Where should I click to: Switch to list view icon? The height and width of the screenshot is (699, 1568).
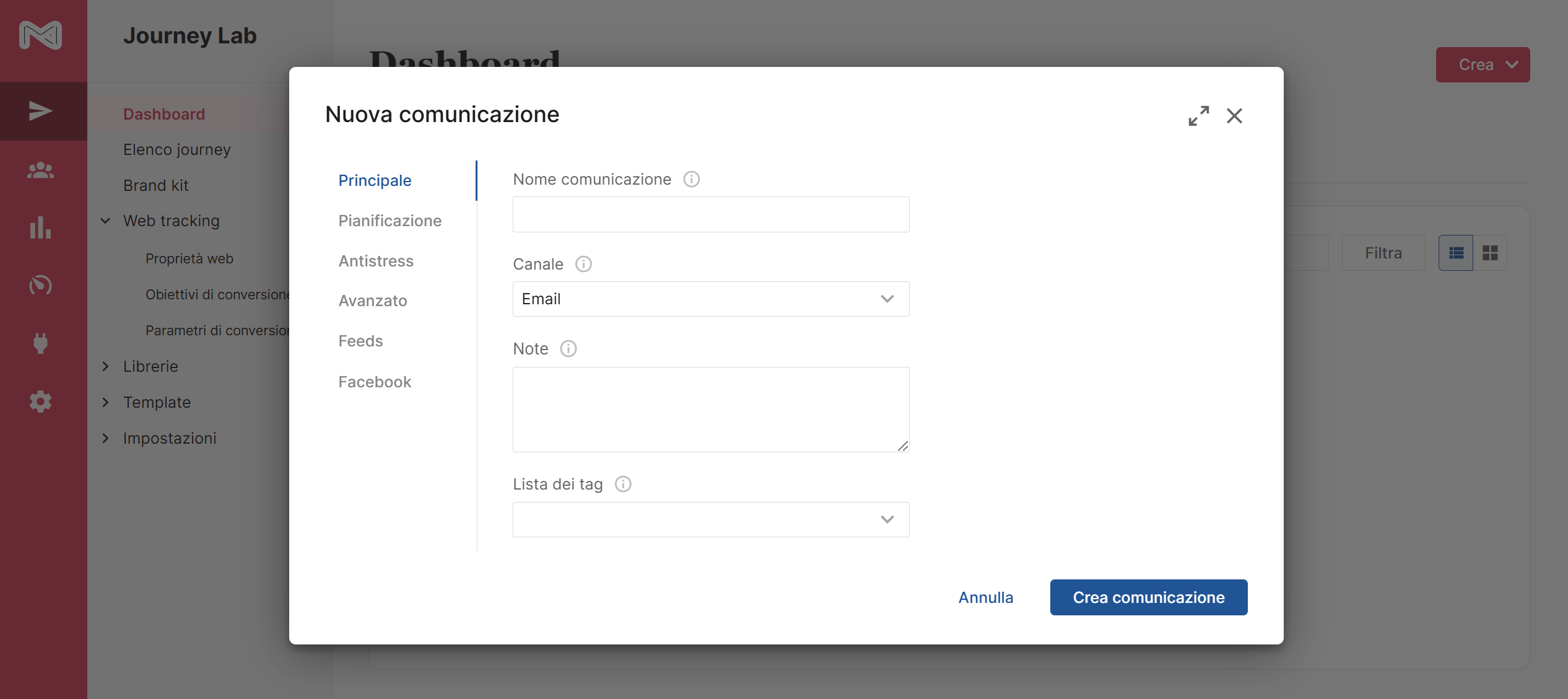coord(1456,253)
